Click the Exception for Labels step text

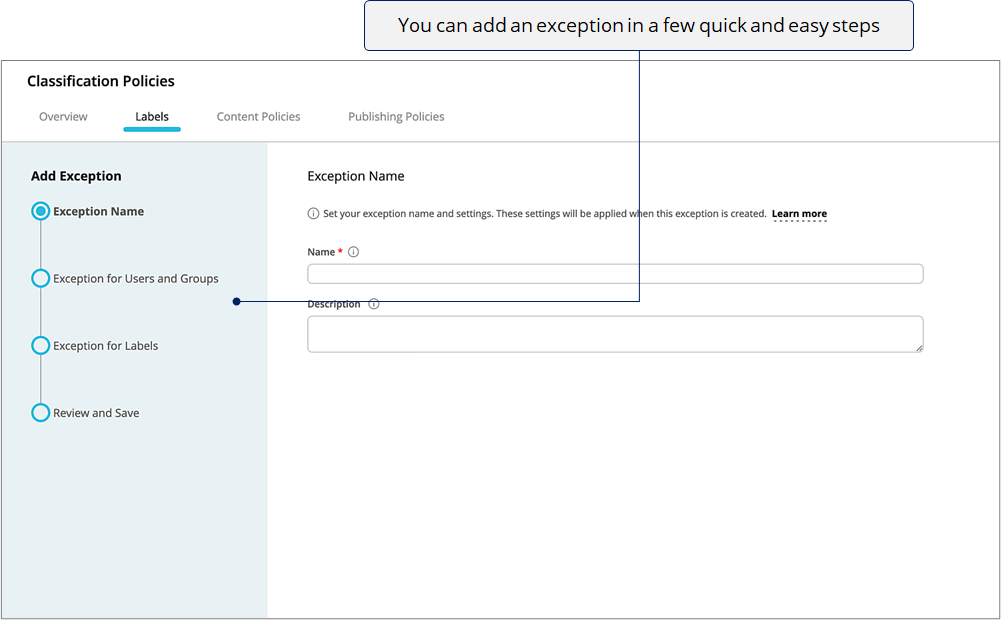(x=105, y=345)
